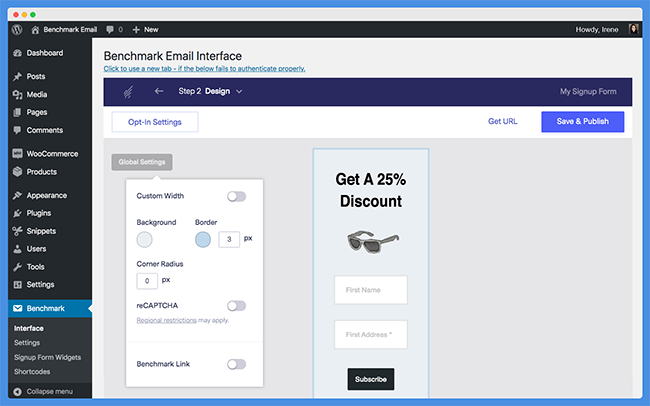
Task: Click the Dashboard gauge icon
Action: click(x=17, y=53)
